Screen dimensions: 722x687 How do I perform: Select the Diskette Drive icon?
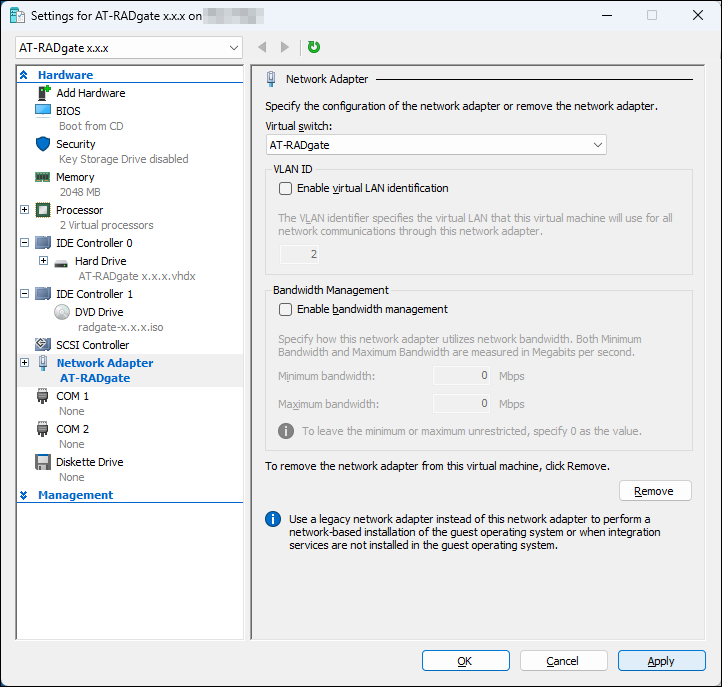point(43,462)
